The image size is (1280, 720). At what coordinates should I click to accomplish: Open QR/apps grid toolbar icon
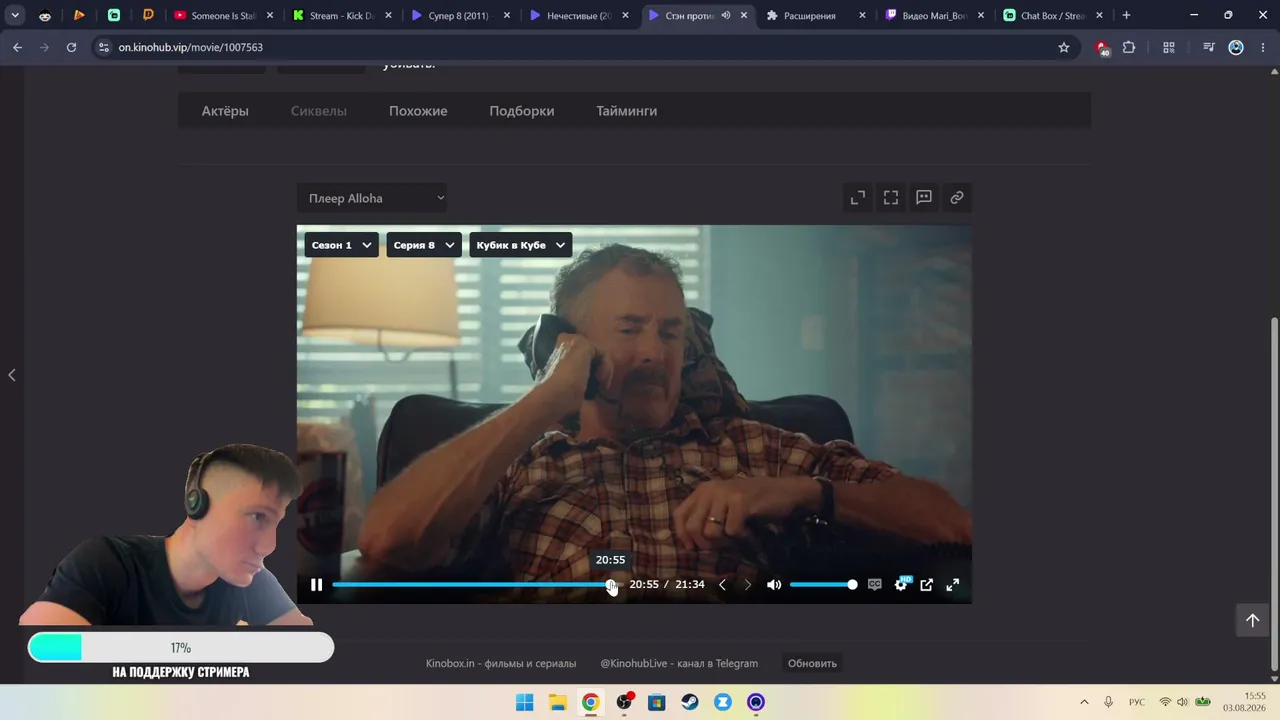pos(1168,47)
